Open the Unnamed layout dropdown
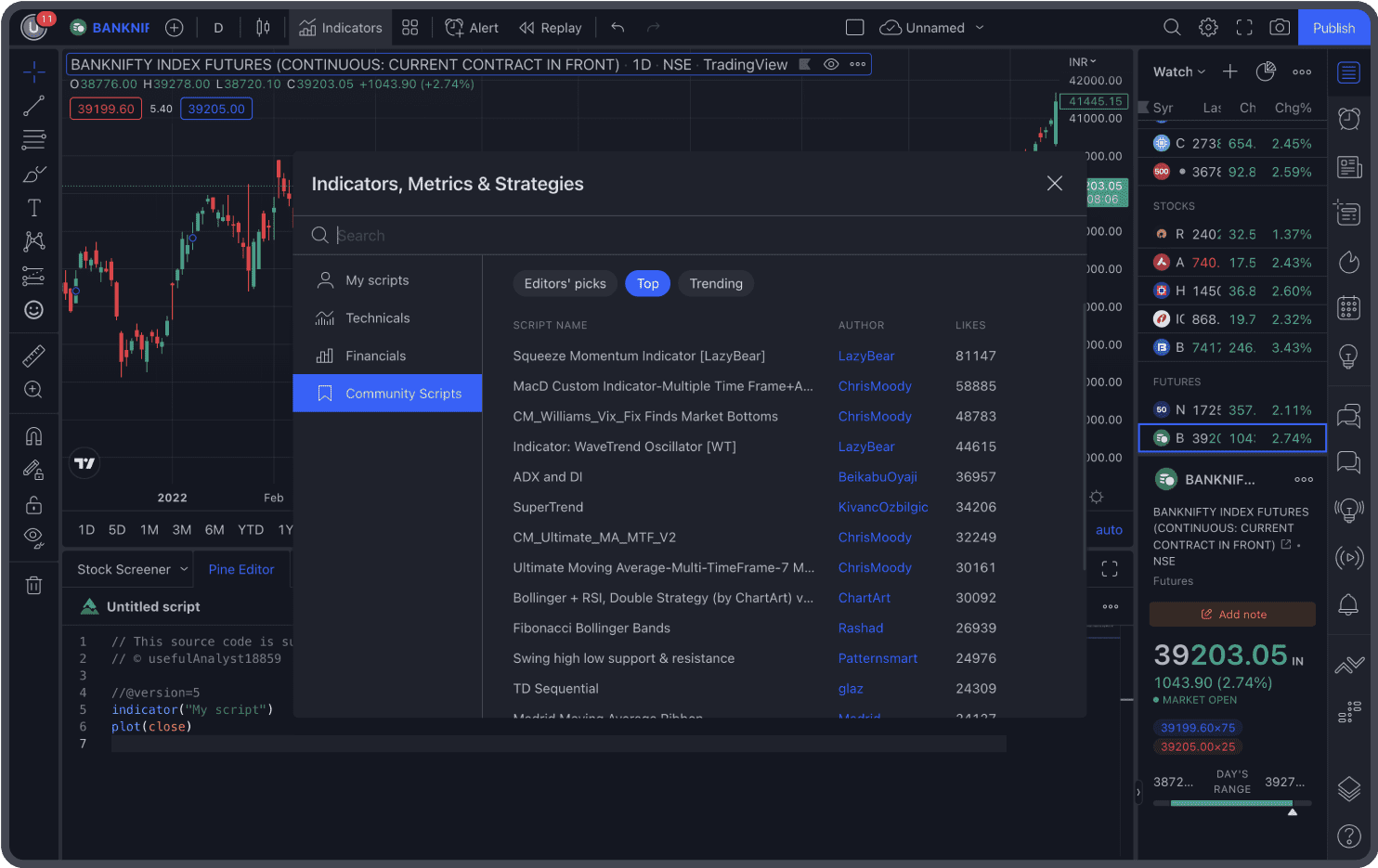This screenshot has height=868, width=1378. pos(932,28)
